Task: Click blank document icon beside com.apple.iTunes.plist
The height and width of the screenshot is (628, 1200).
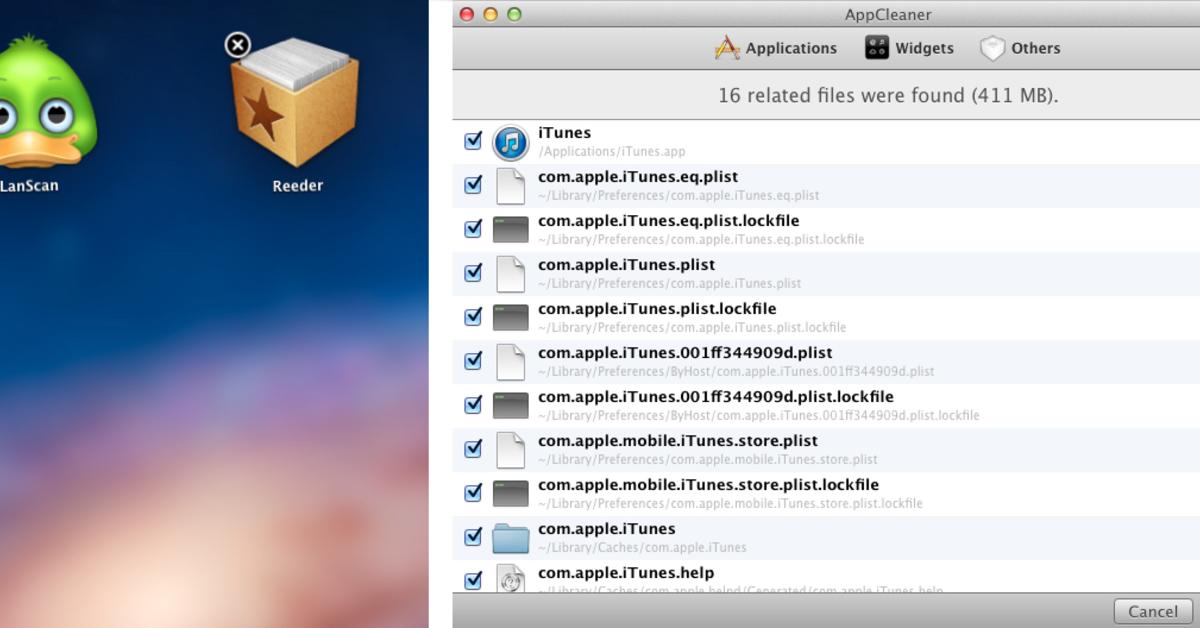Action: click(x=510, y=274)
